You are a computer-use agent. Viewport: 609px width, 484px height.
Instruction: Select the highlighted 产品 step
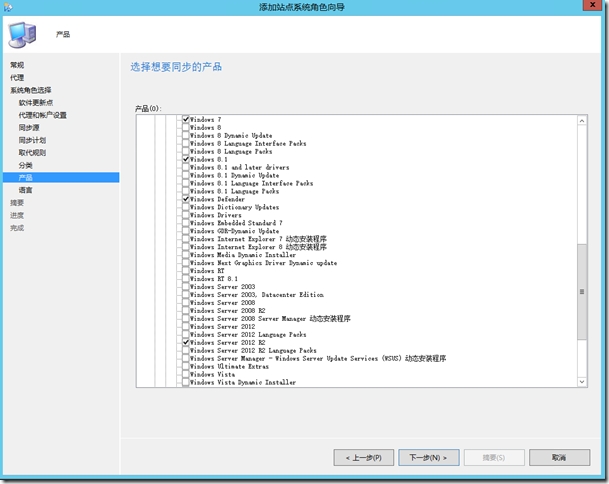(61, 178)
